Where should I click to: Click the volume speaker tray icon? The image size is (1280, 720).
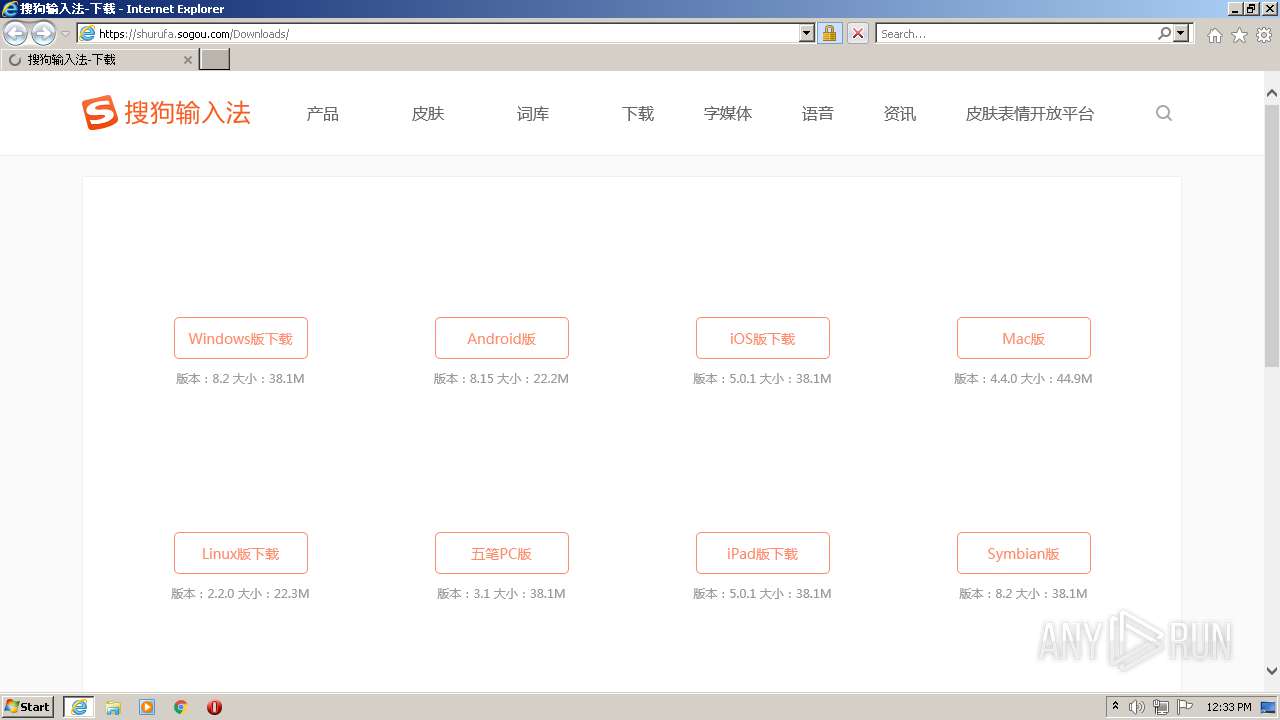coord(1137,707)
